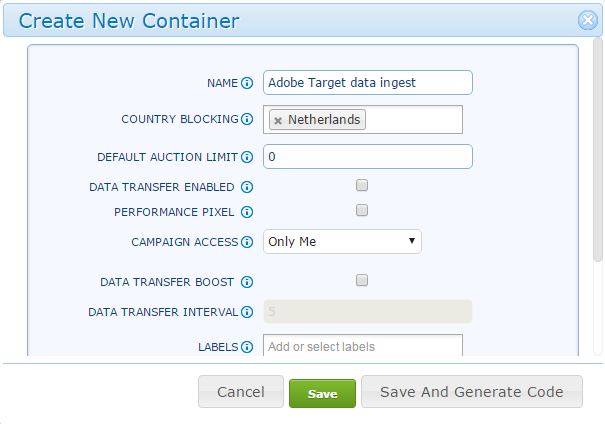Click the info icon next to NAME
605x424 pixels.
point(247,83)
